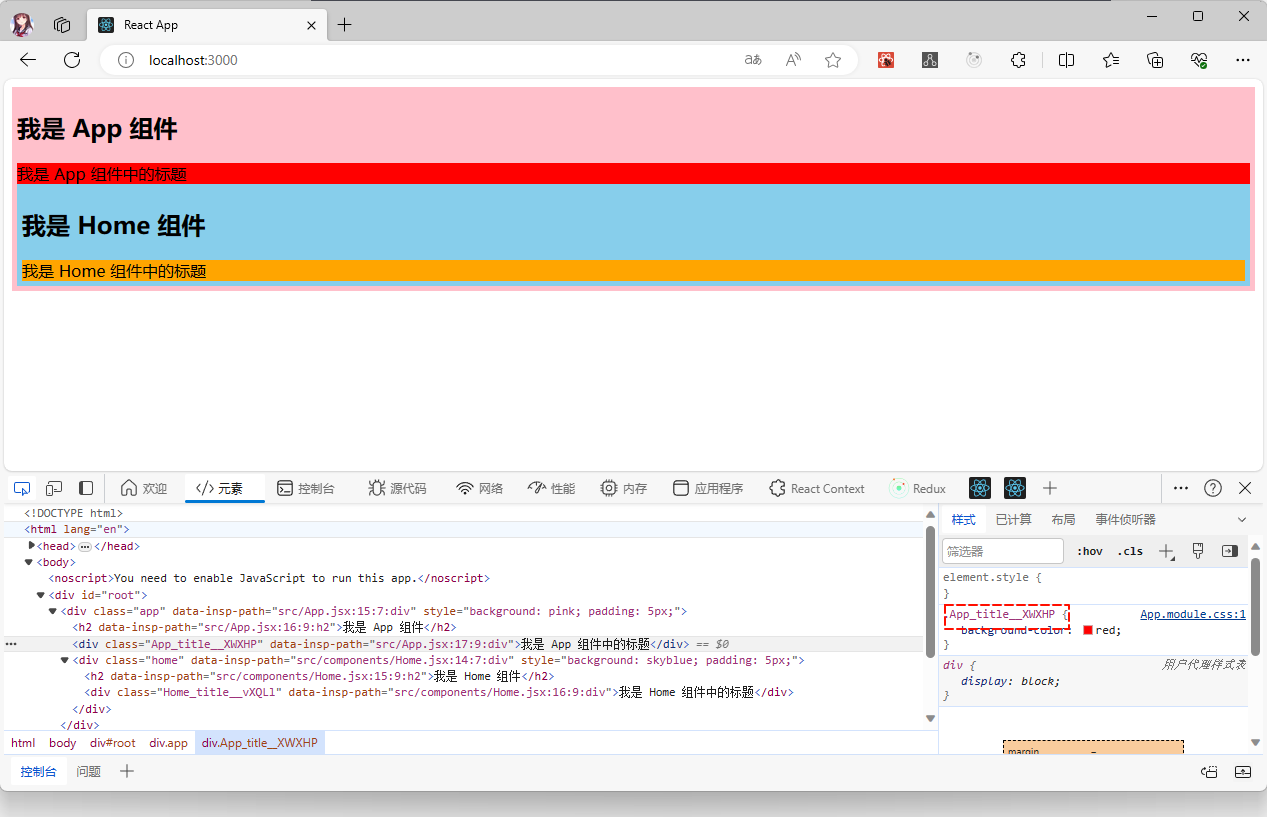Image resolution: width=1267 pixels, height=817 pixels.
Task: Collapse the div#root node
Action: (x=41, y=594)
